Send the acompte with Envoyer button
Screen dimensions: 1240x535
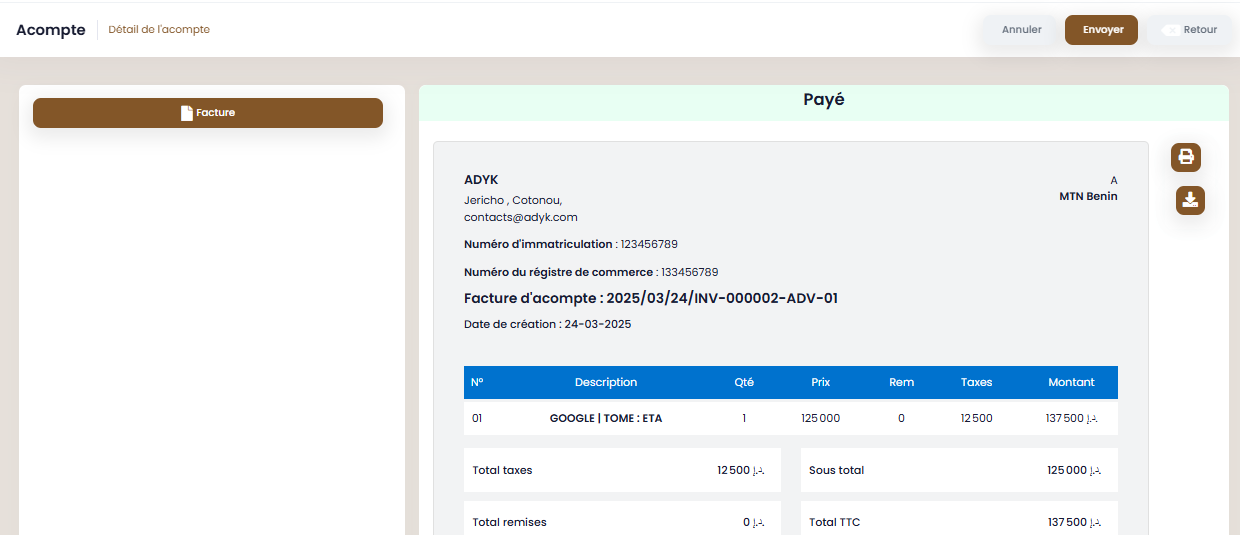tap(1101, 30)
